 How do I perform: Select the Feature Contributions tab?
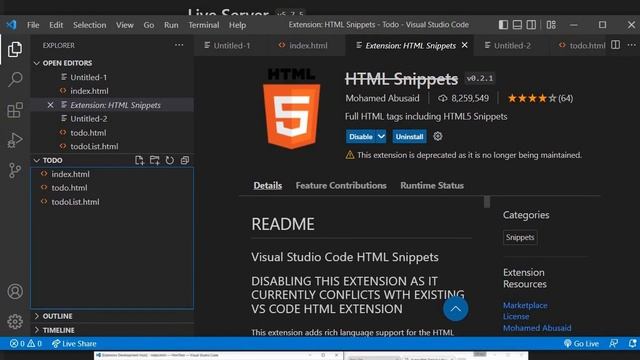341,185
